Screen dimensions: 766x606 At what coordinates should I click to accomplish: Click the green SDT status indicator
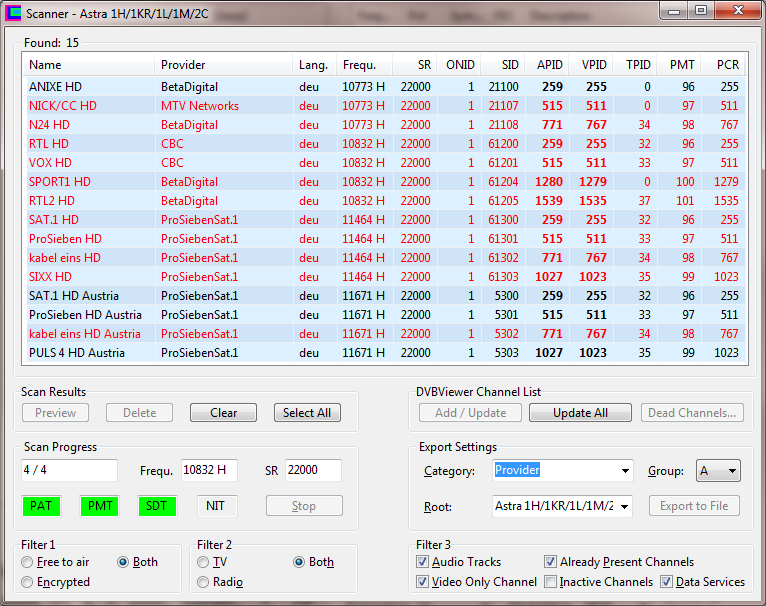[157, 506]
